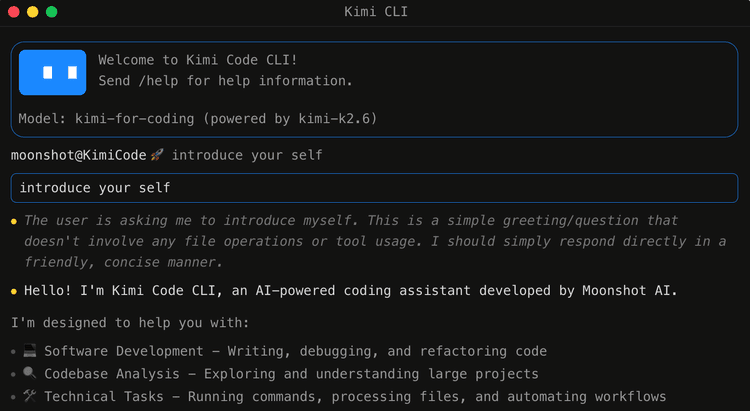This screenshot has height=411, width=750.
Task: Click the yellow bullet before the thinking text
Action: click(14, 221)
